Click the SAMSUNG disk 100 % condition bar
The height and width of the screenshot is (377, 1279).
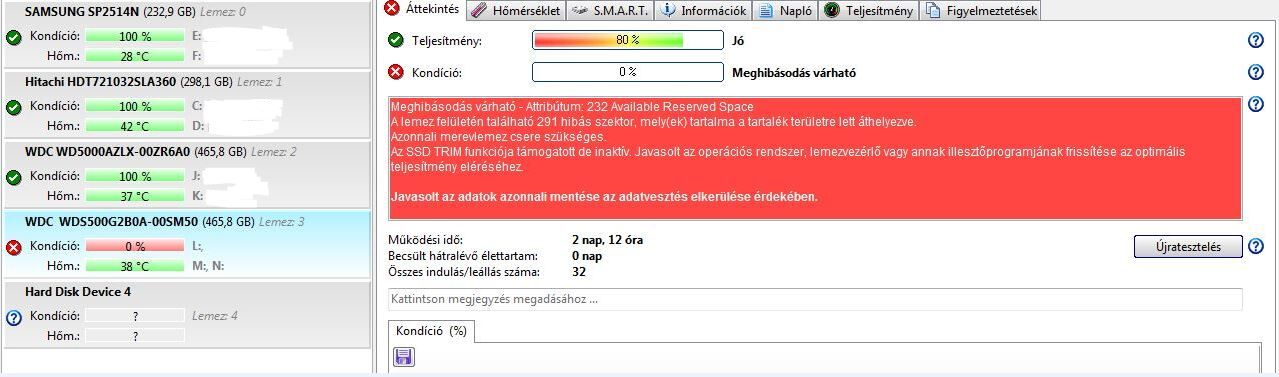tap(135, 36)
